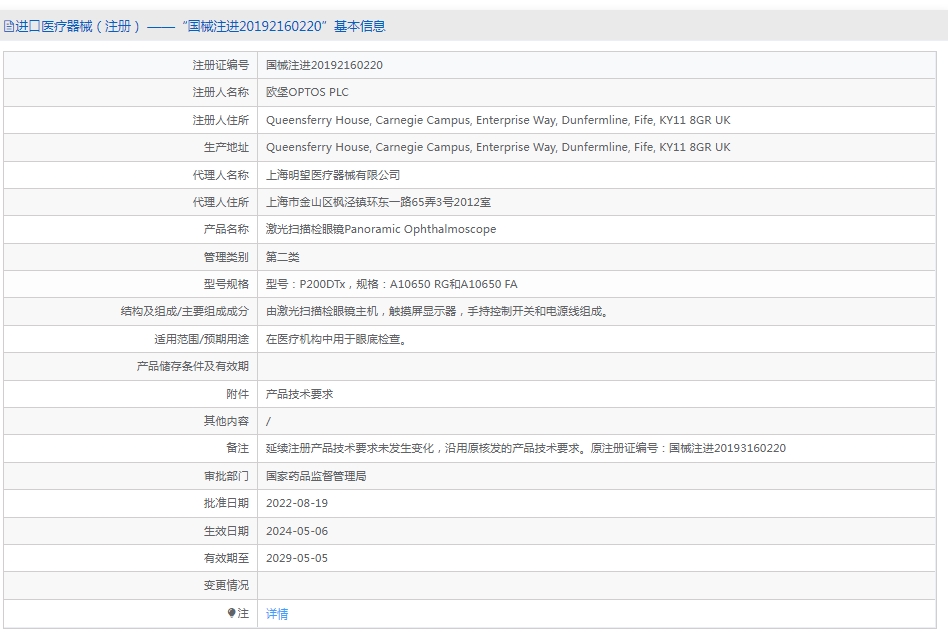Image resolution: width=948 pixels, height=633 pixels.
Task: Click the 生效日期 label
Action: [226, 531]
